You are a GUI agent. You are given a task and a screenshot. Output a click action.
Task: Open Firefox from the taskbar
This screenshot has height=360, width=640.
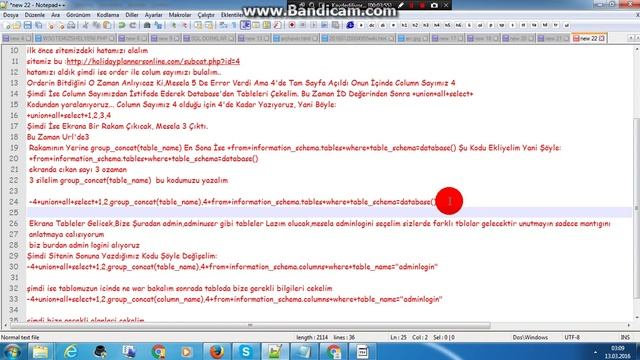click(217, 351)
